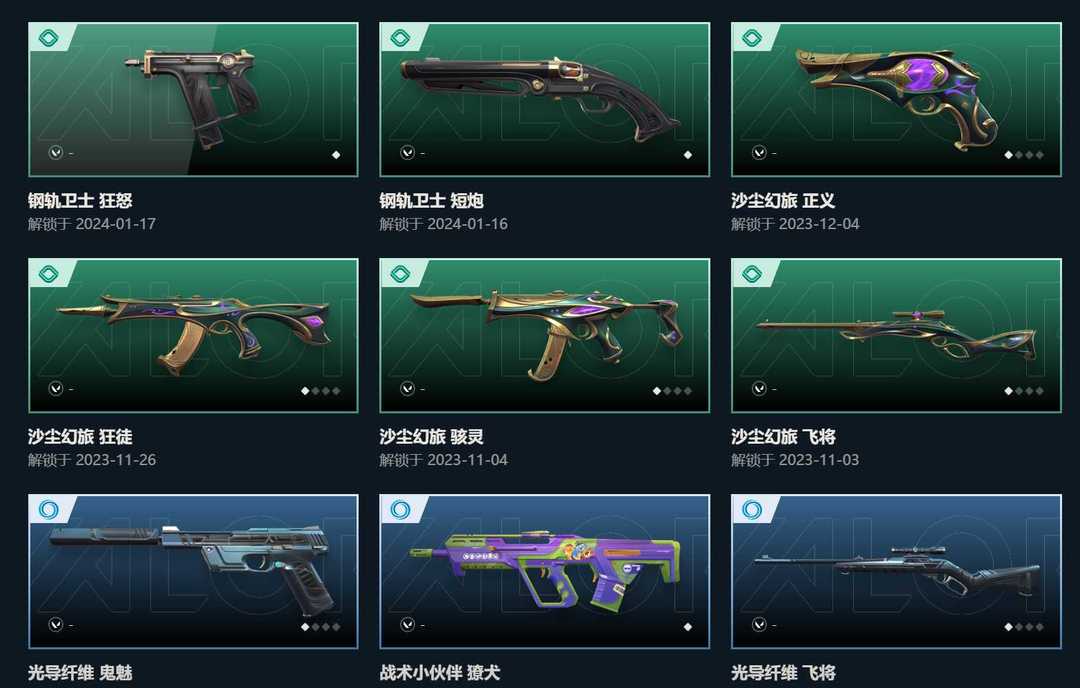Click the single level diamond on 钢轨卫士 短炮
Image resolution: width=1080 pixels, height=688 pixels.
(687, 155)
